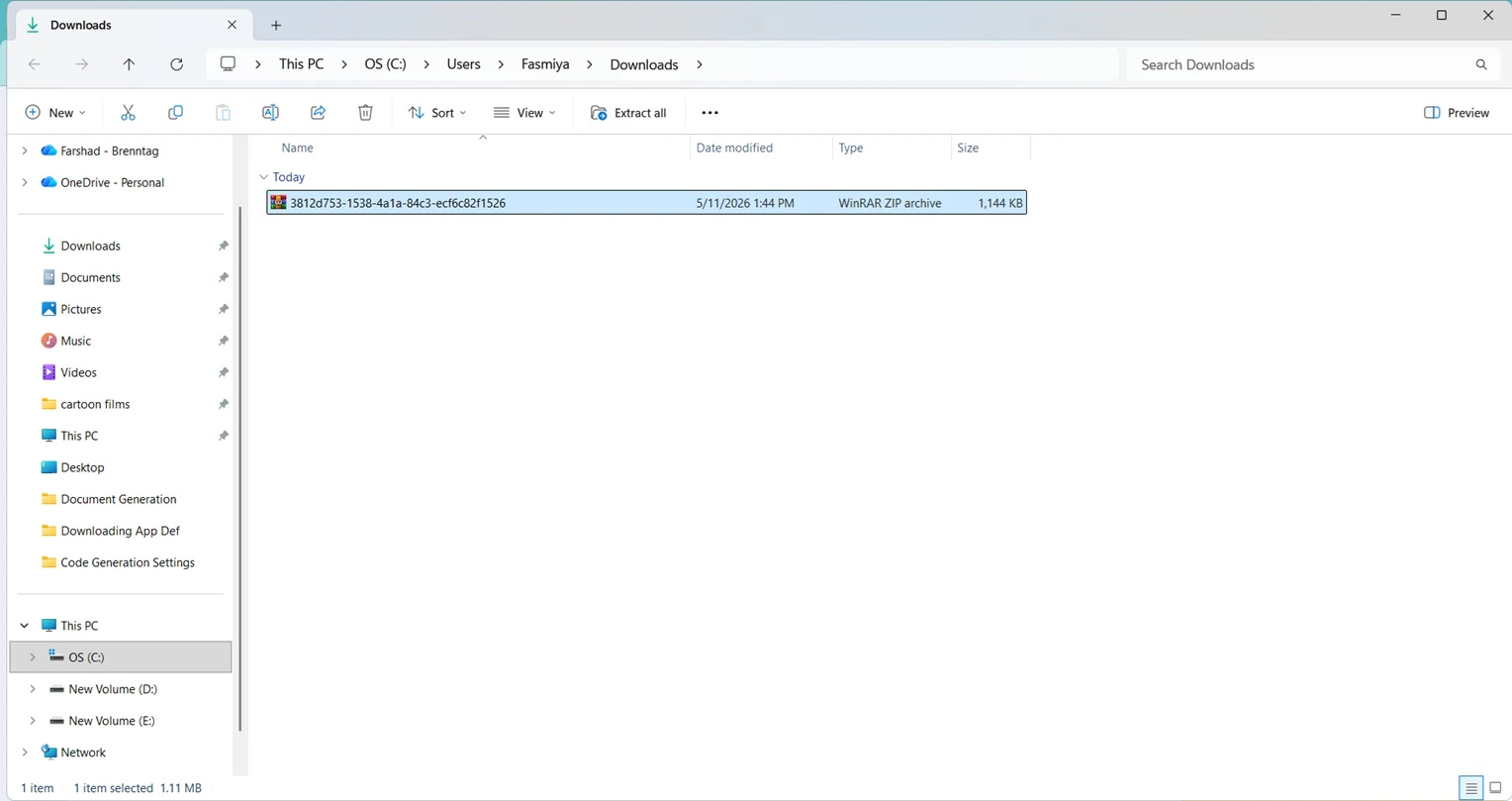Open Pictures in the sidebar
The image size is (1512, 801).
(81, 309)
